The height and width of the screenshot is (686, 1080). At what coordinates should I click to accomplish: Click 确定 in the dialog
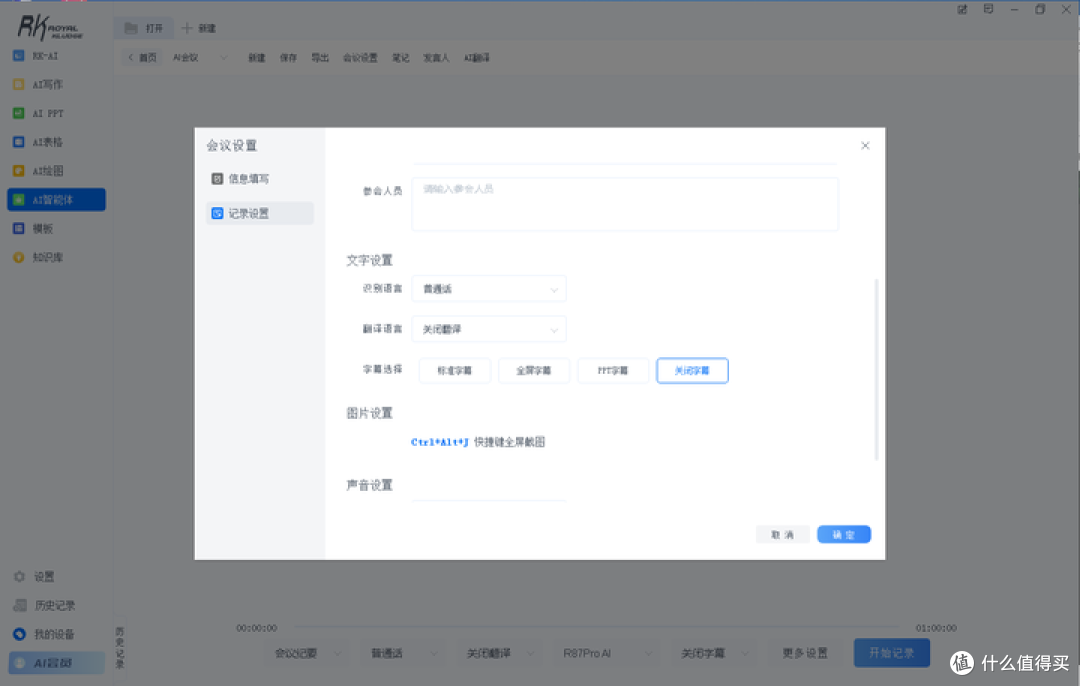coord(844,534)
